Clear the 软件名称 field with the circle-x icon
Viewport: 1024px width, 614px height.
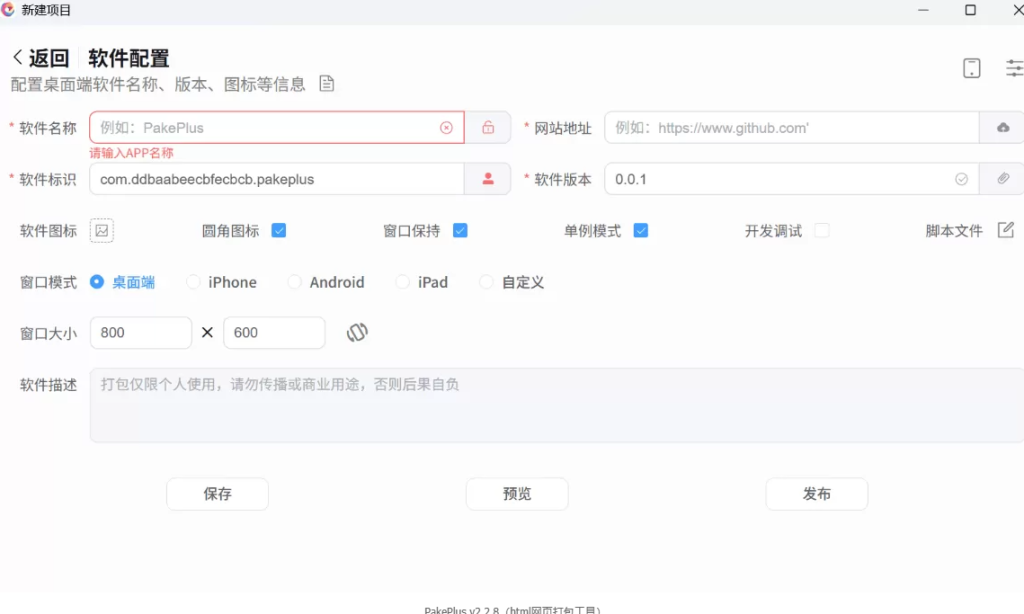pos(446,128)
